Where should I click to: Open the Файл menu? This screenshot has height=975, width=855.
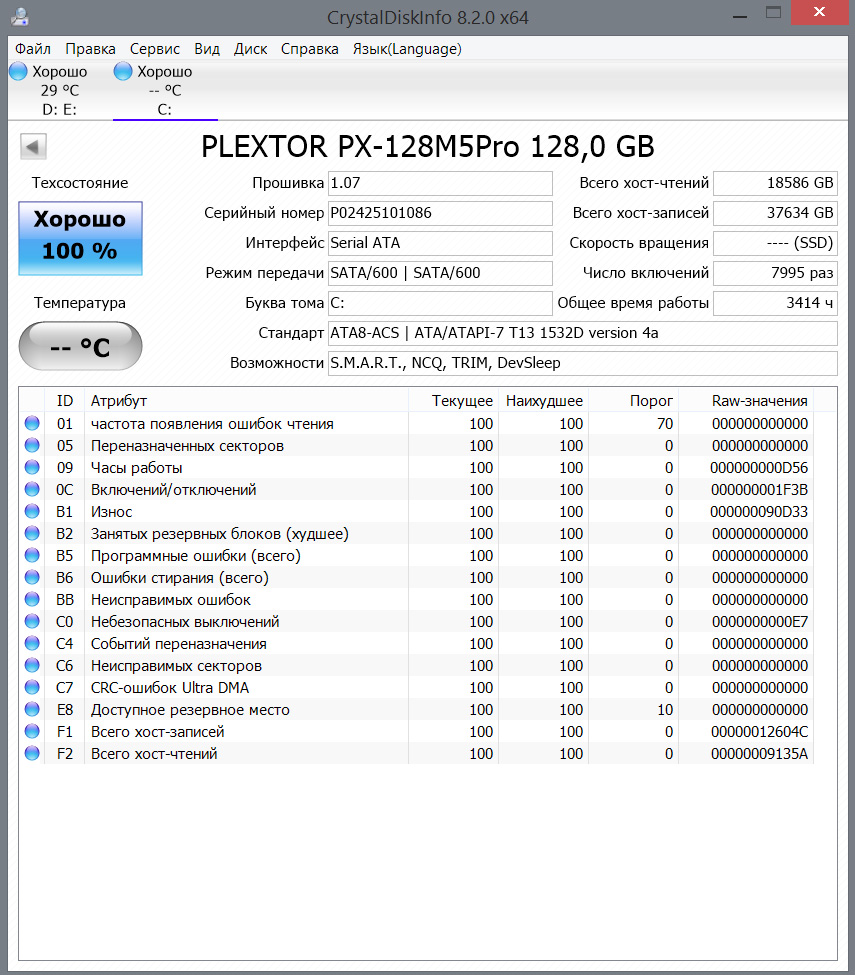33,49
